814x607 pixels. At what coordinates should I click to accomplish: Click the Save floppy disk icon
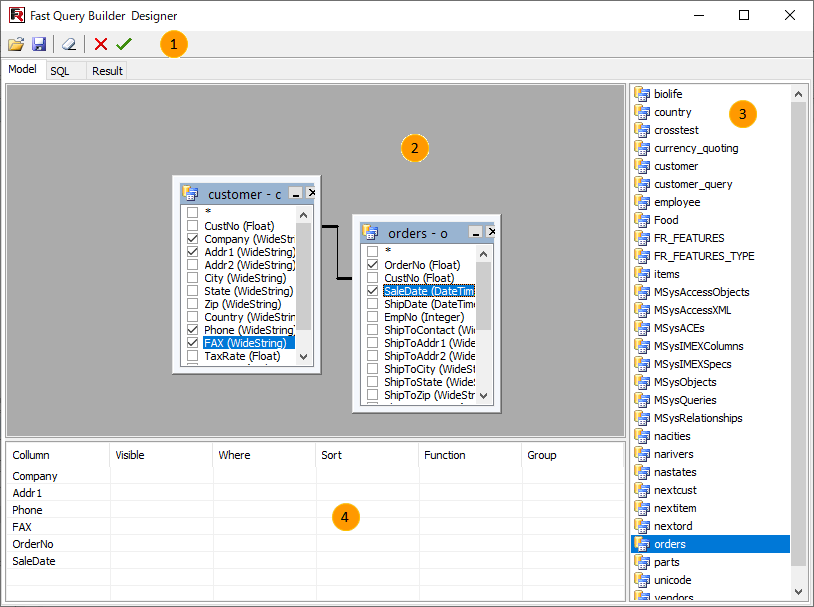click(39, 44)
